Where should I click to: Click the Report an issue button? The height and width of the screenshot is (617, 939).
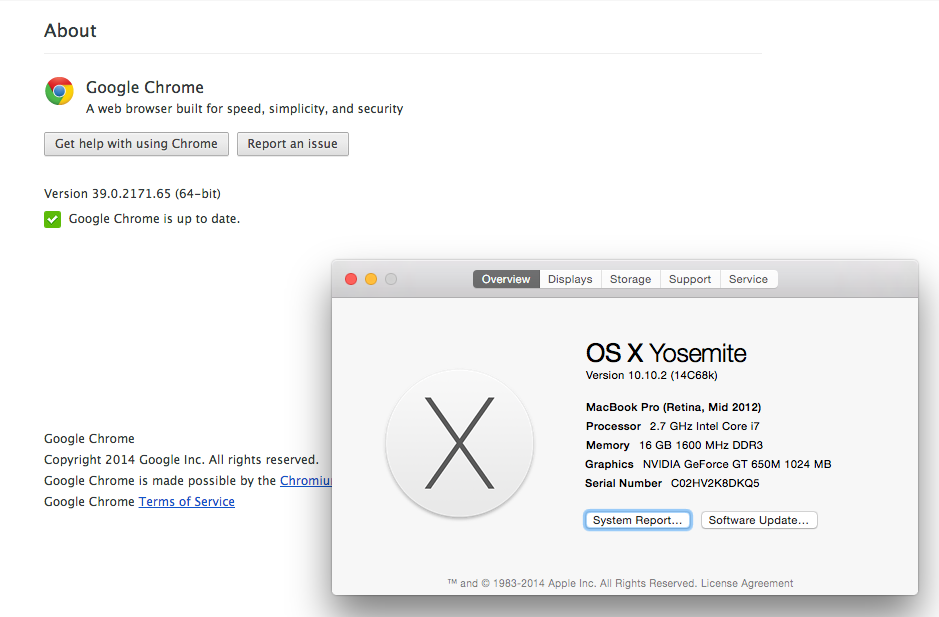pyautogui.click(x=293, y=144)
